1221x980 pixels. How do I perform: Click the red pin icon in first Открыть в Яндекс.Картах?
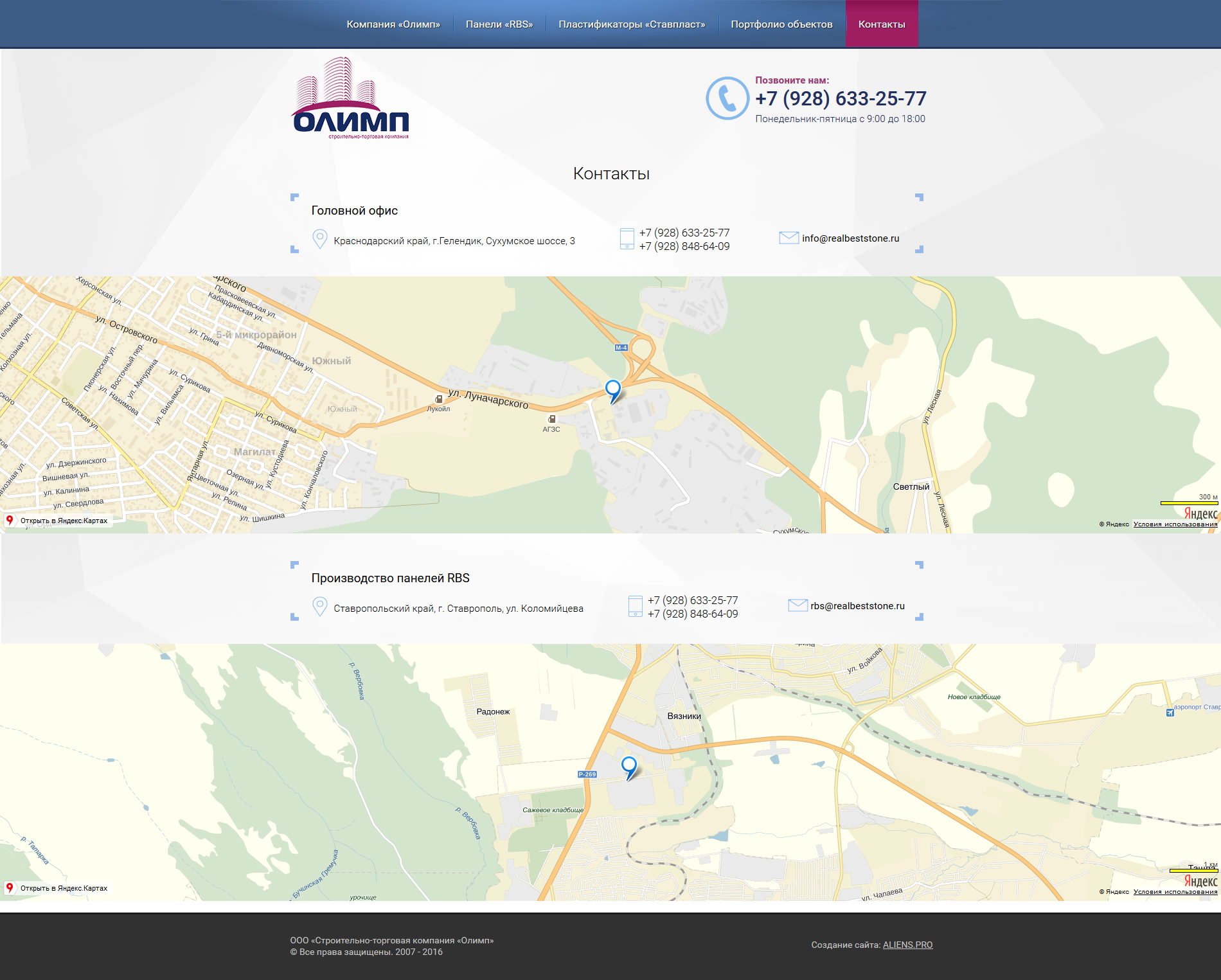10,520
